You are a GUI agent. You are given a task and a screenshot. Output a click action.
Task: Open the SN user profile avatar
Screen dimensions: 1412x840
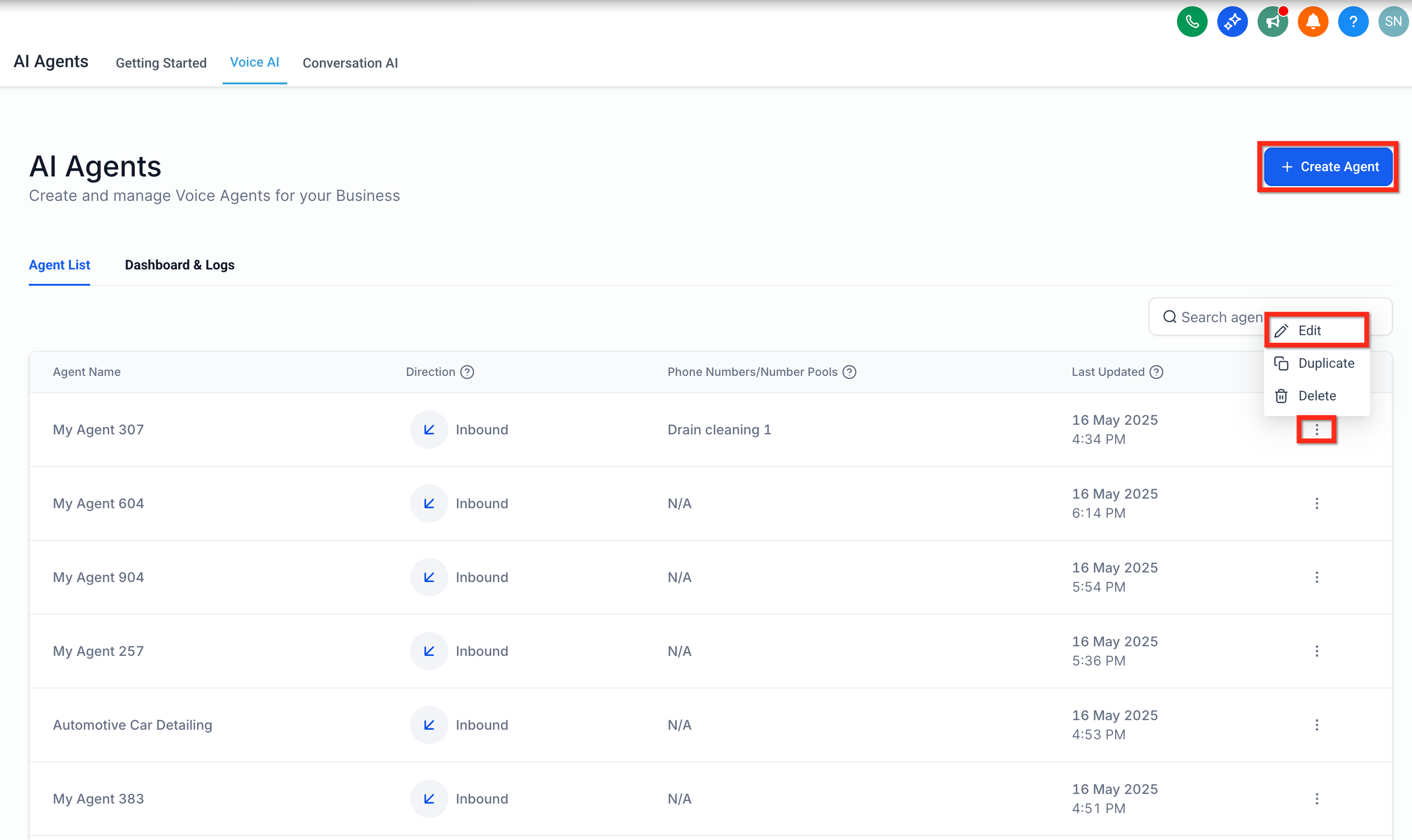(x=1393, y=22)
